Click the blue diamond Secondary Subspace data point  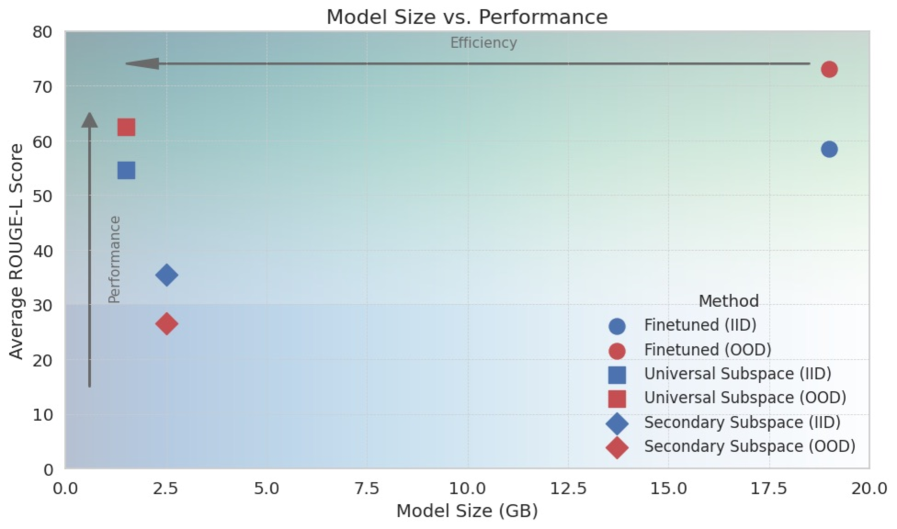click(167, 275)
